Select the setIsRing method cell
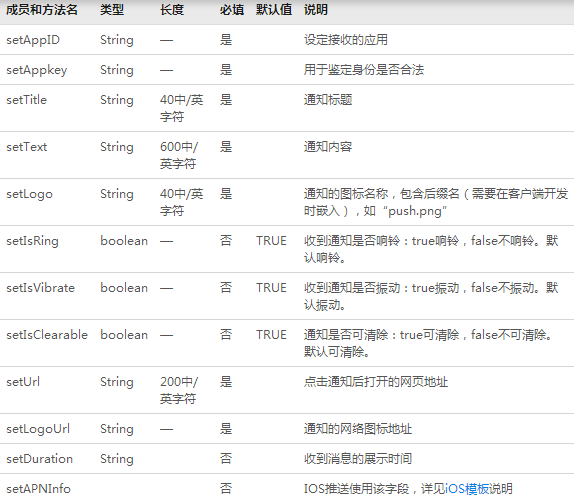Screen dimensions: 574x501 [x=32, y=241]
